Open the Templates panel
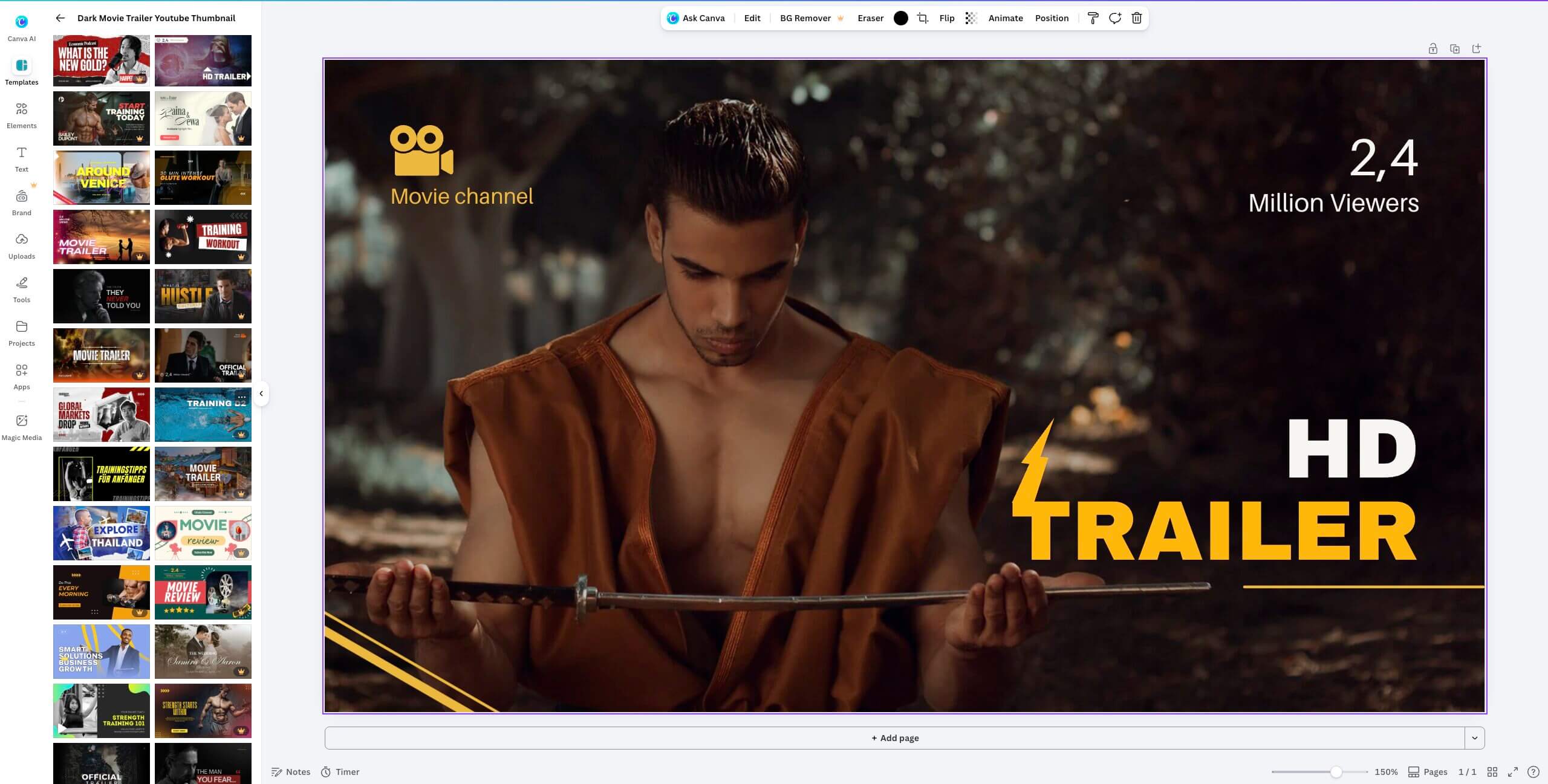This screenshot has height=784, width=1548. click(22, 71)
